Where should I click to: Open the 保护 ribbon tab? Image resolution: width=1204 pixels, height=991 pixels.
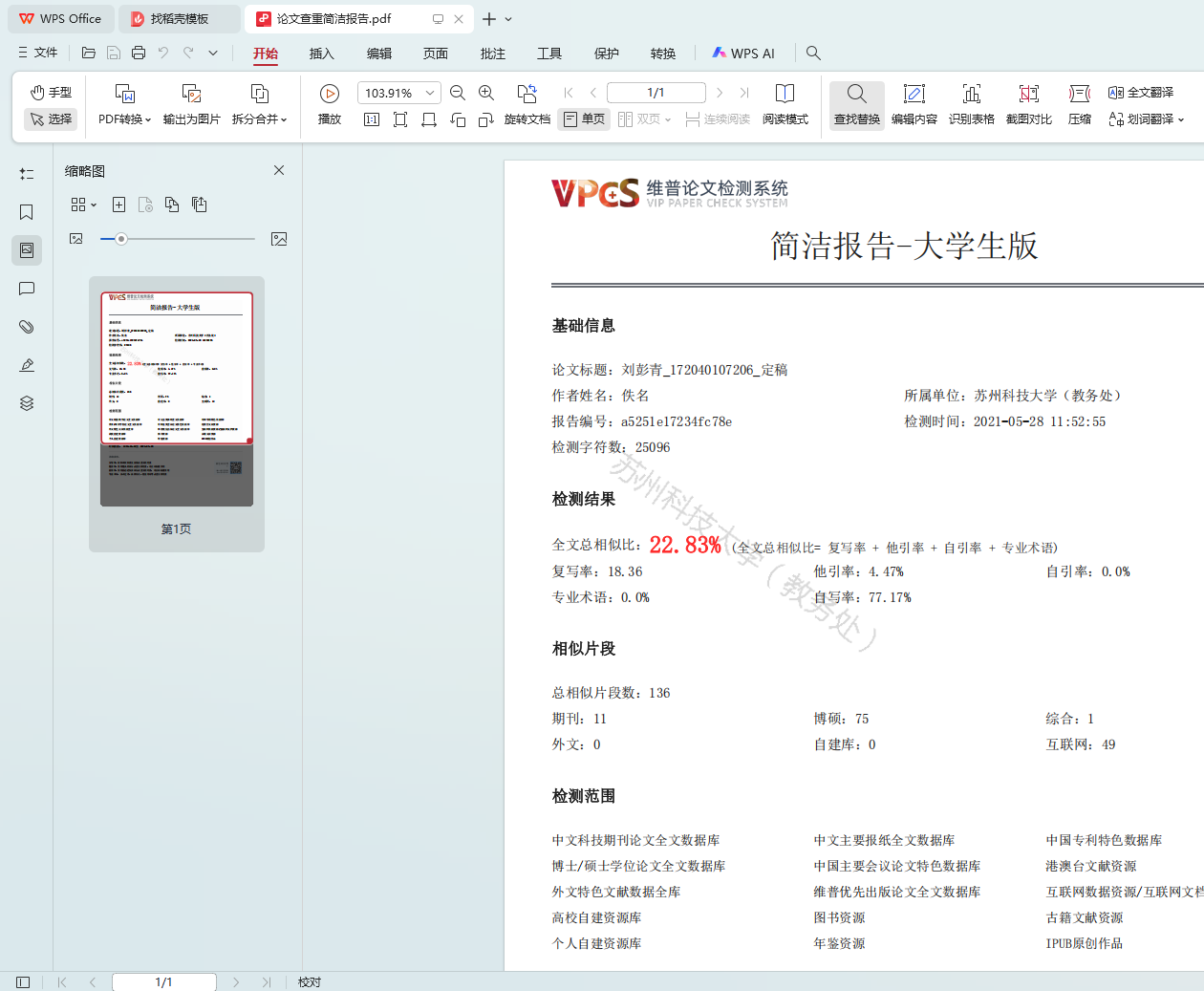tap(607, 54)
